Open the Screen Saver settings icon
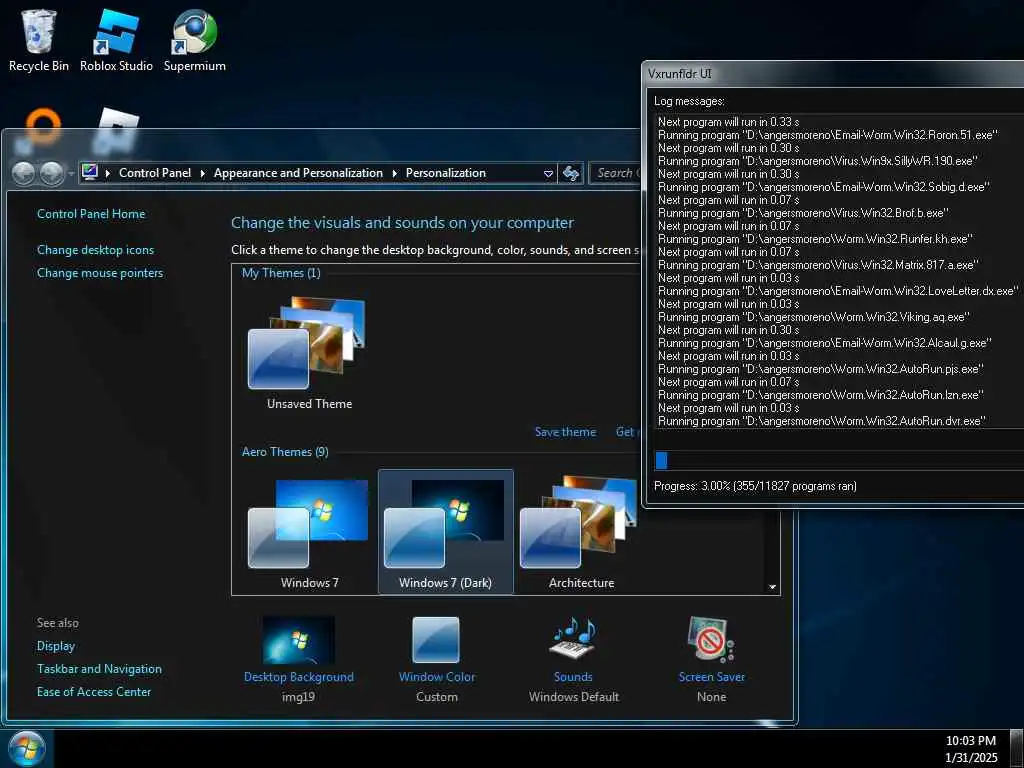This screenshot has height=768, width=1024. click(711, 639)
